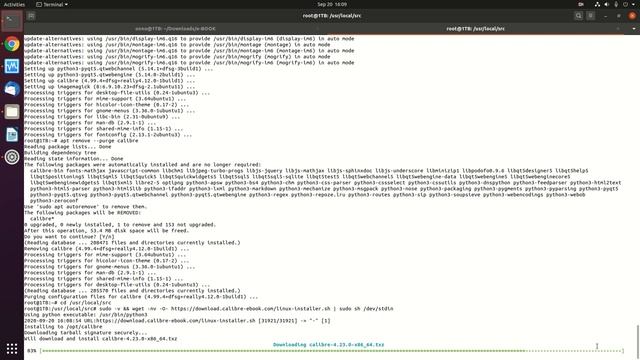Click the window title root@1TB: /usr/local/src

pos(332,16)
